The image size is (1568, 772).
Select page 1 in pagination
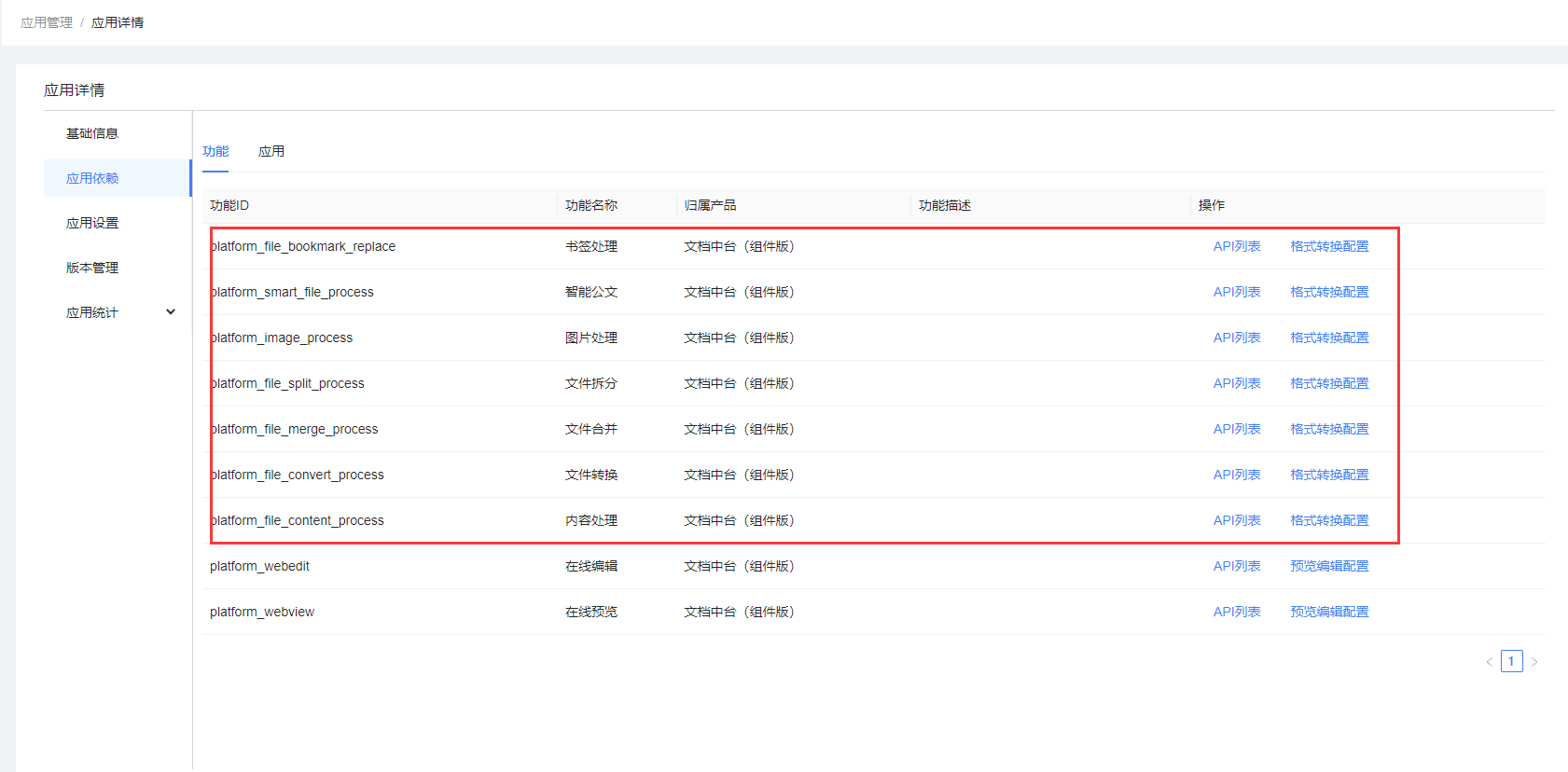pos(1511,661)
